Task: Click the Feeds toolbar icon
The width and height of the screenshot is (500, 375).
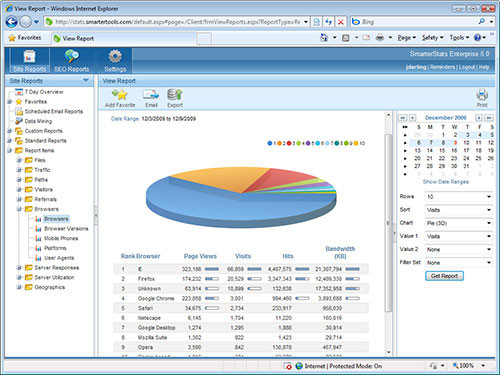Action: 346,38
